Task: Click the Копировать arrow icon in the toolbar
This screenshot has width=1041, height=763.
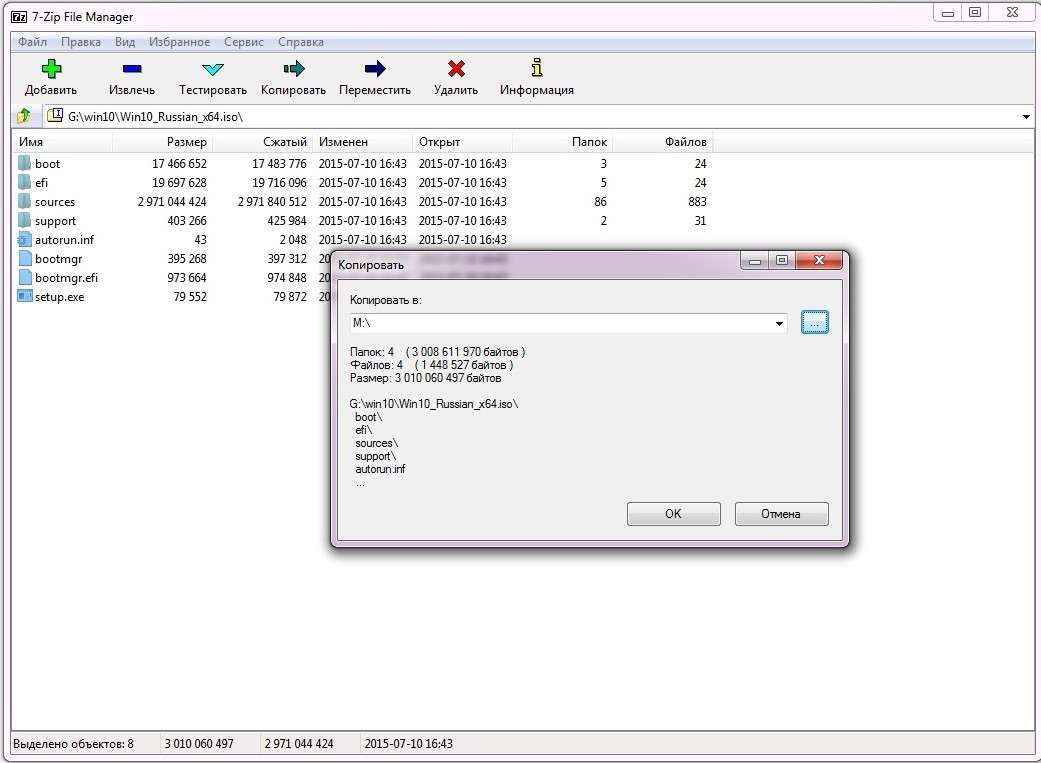Action: (x=293, y=68)
